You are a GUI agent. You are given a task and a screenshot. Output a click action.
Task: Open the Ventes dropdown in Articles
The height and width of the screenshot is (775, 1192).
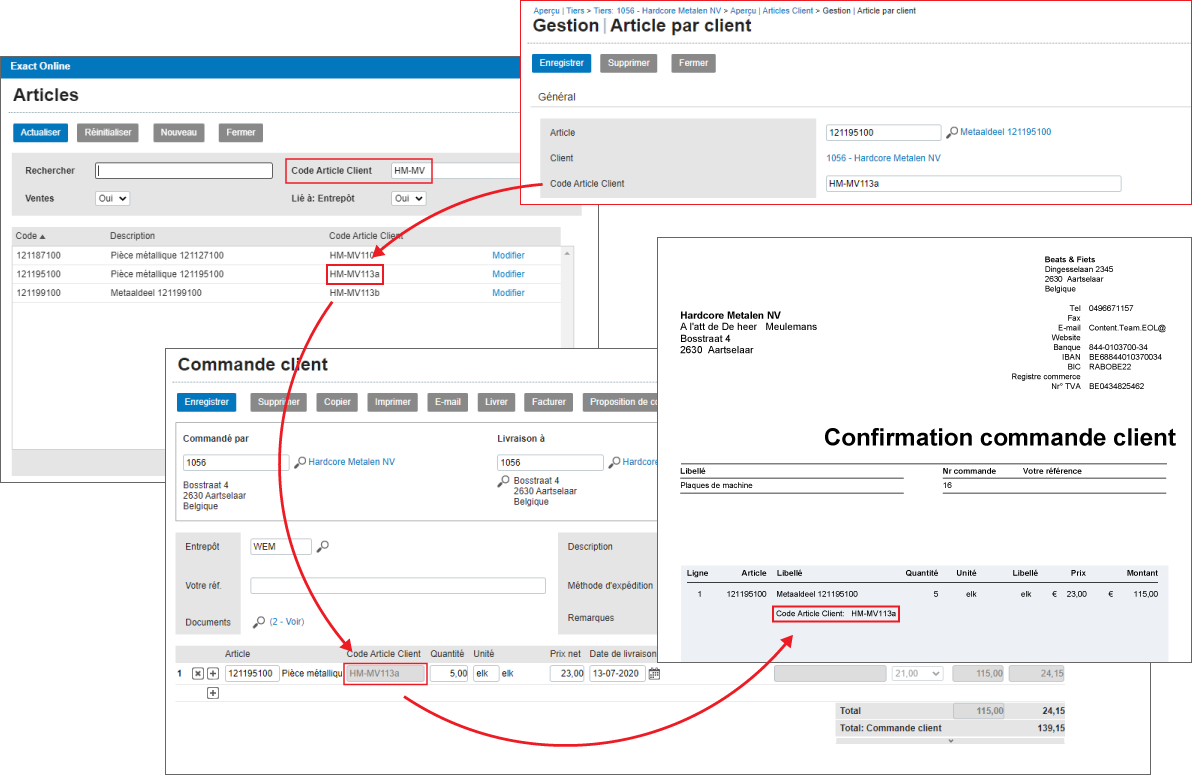(x=113, y=199)
